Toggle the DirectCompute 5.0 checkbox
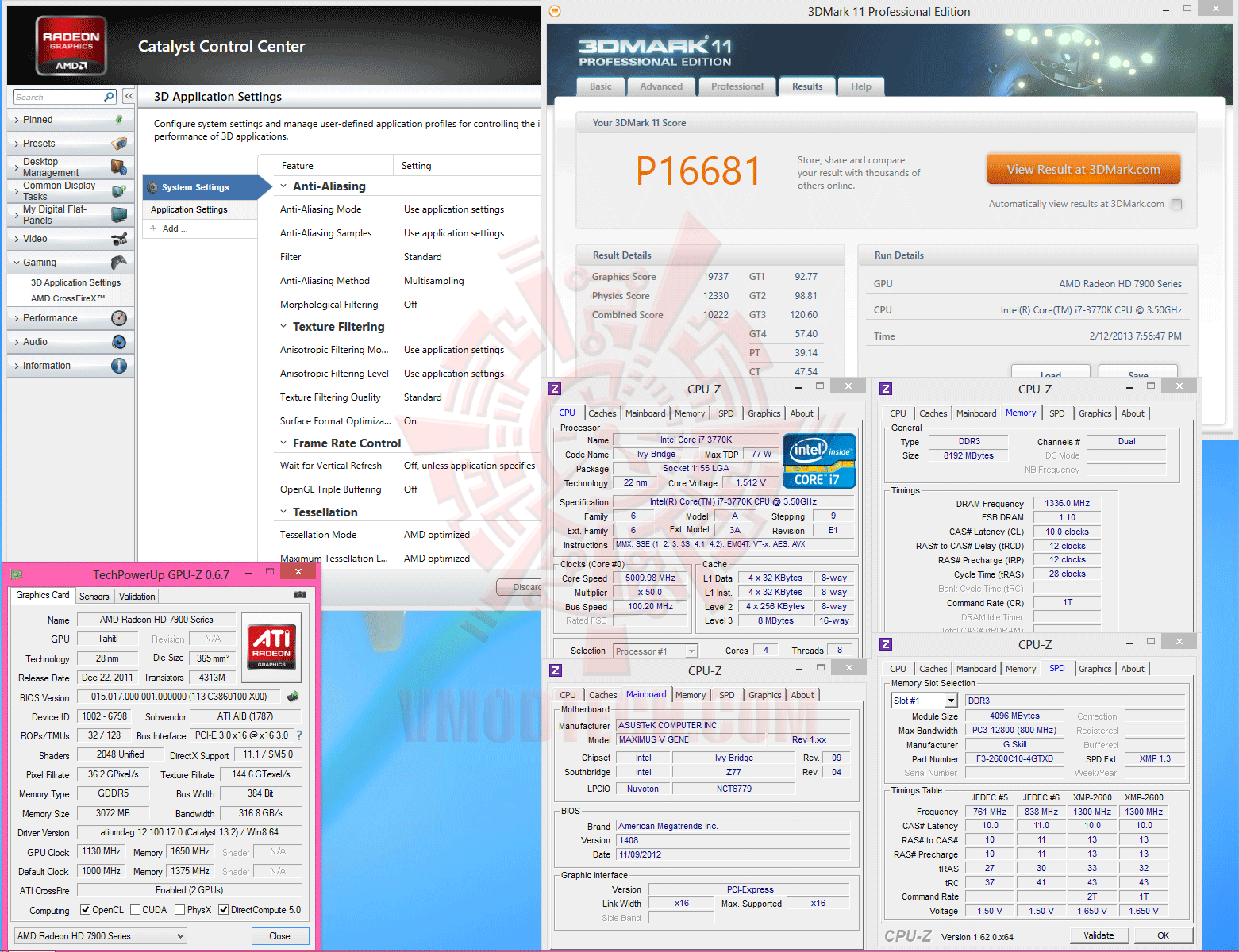The width and height of the screenshot is (1239, 952). coord(223,910)
